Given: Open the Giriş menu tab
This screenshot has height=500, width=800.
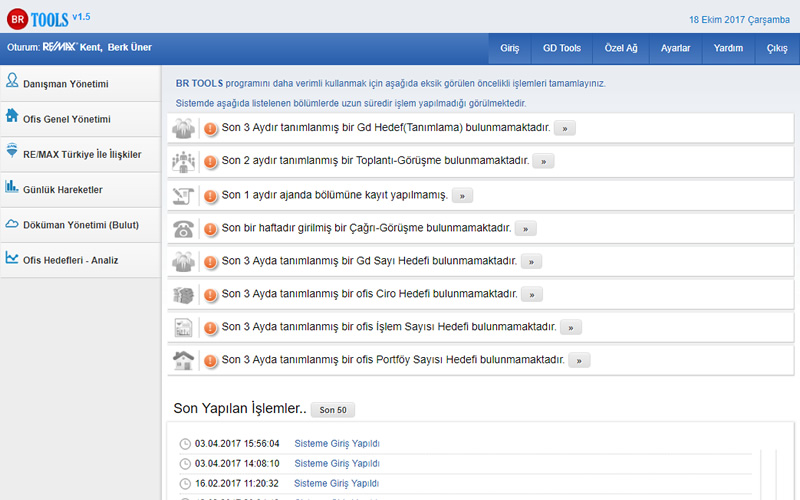Looking at the screenshot, I should coord(509,48).
